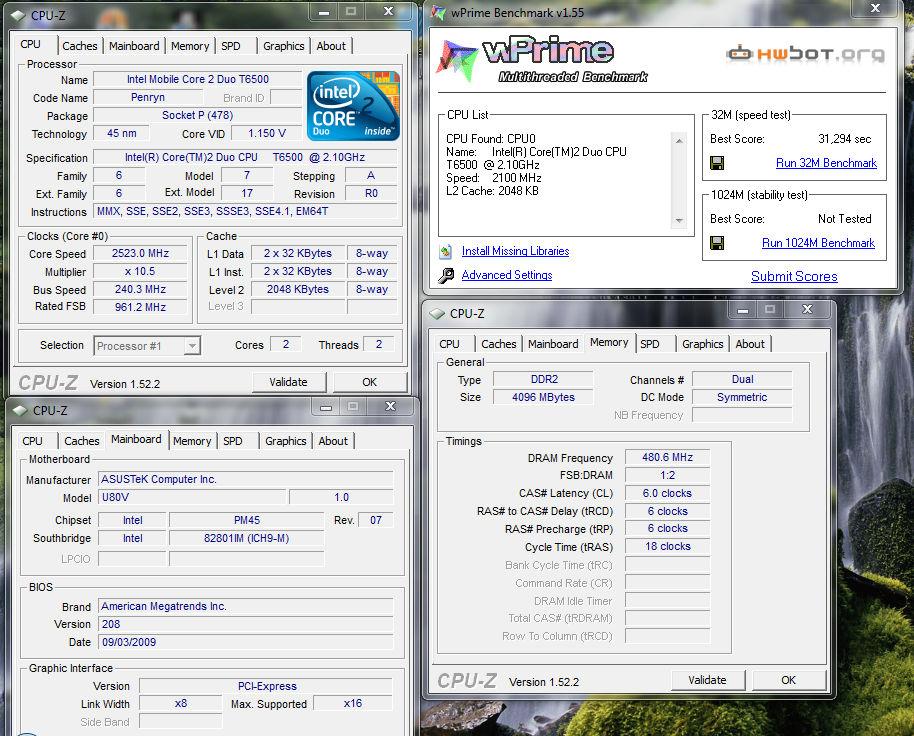This screenshot has height=736, width=914.
Task: Switch to CPU tab in Memory CPU-Z window
Action: coord(449,344)
